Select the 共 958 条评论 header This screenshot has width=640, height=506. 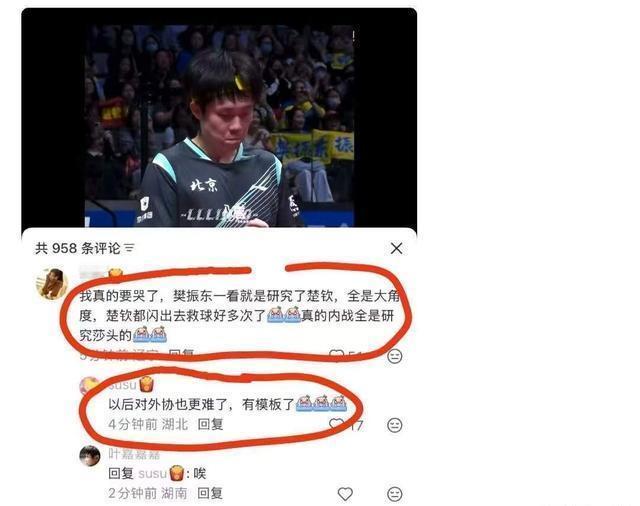[78, 248]
